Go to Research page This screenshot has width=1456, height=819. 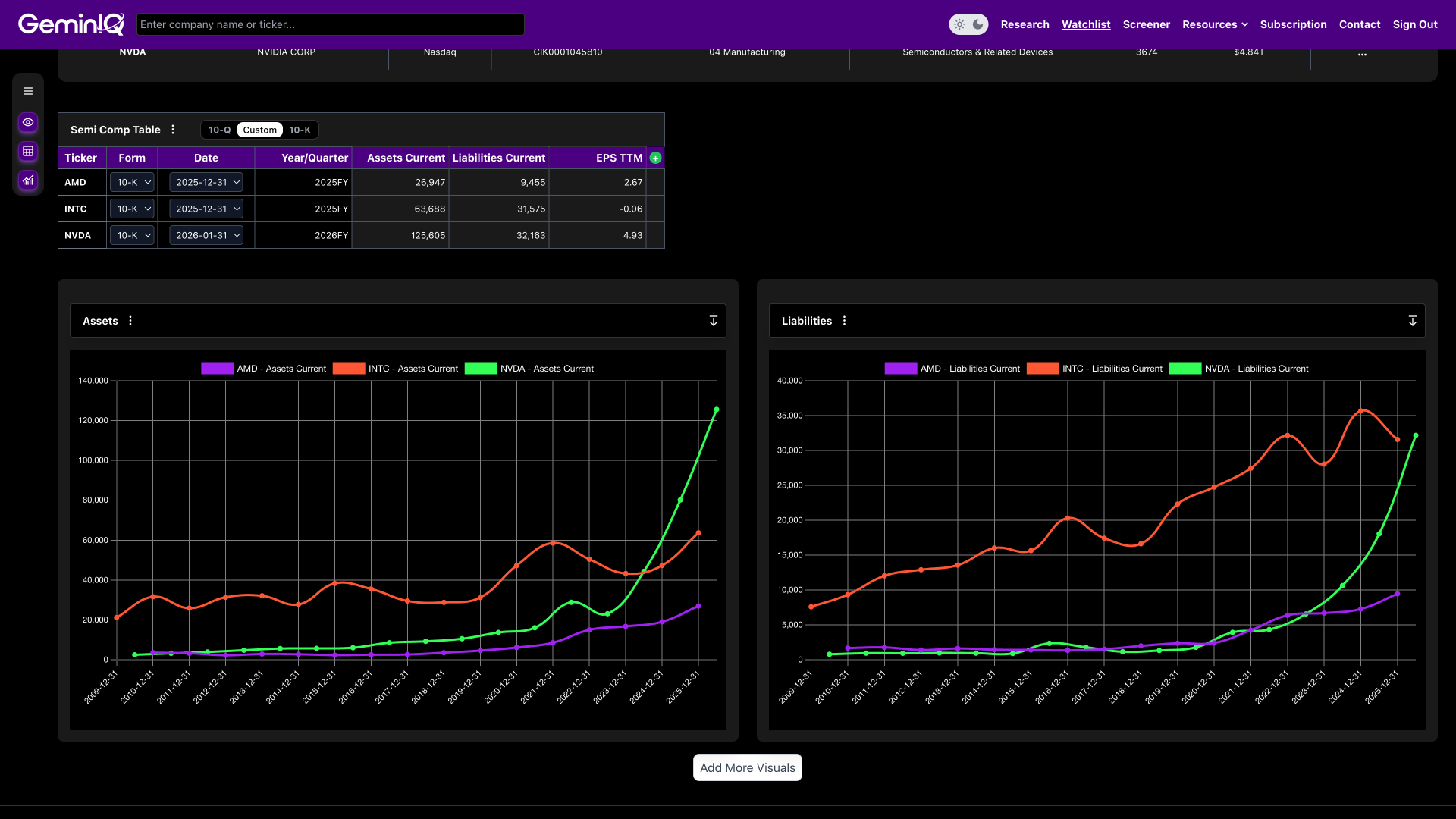coord(1025,24)
